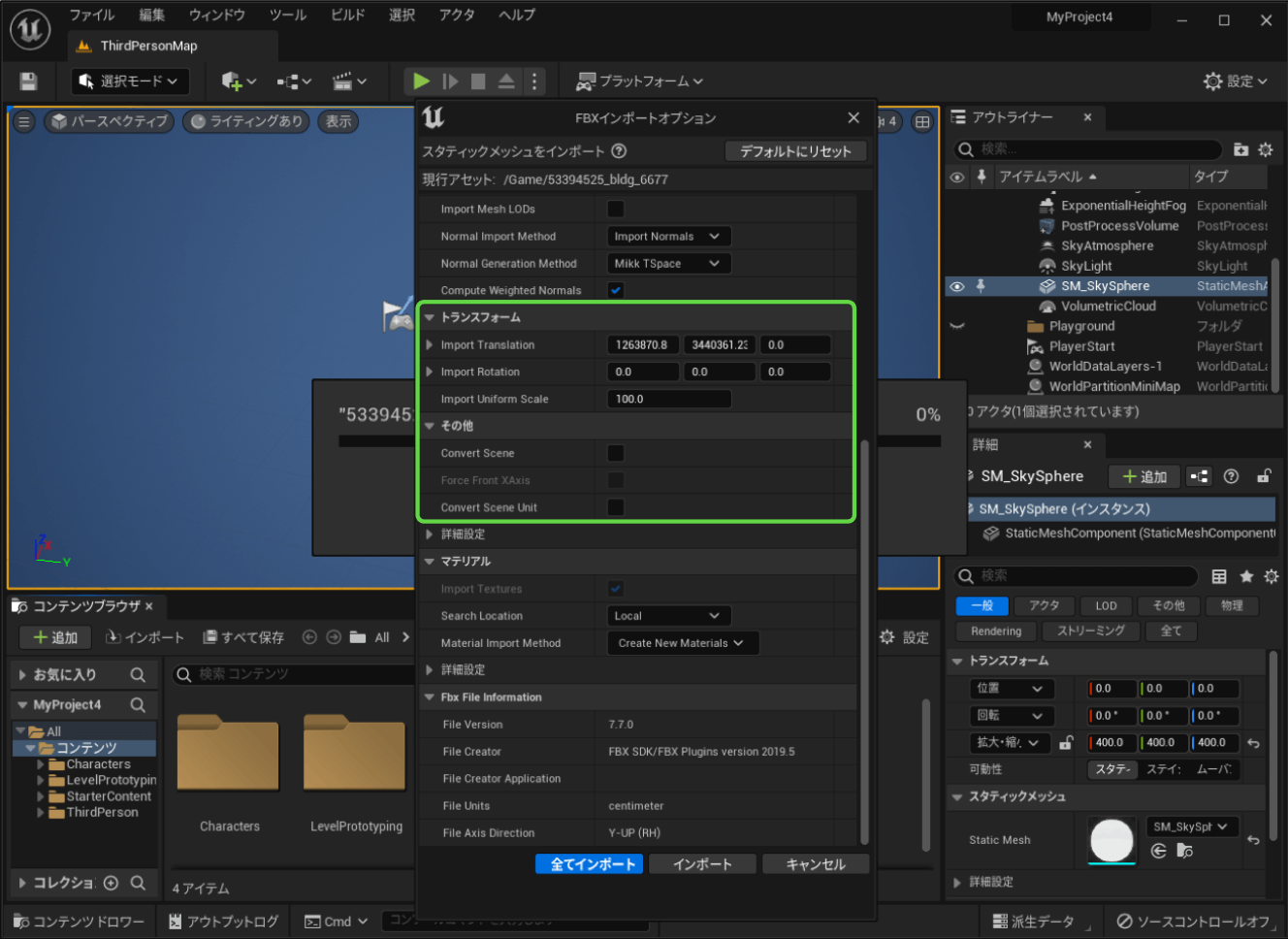Open the ファイル menu
This screenshot has height=939, width=1288.
(92, 15)
